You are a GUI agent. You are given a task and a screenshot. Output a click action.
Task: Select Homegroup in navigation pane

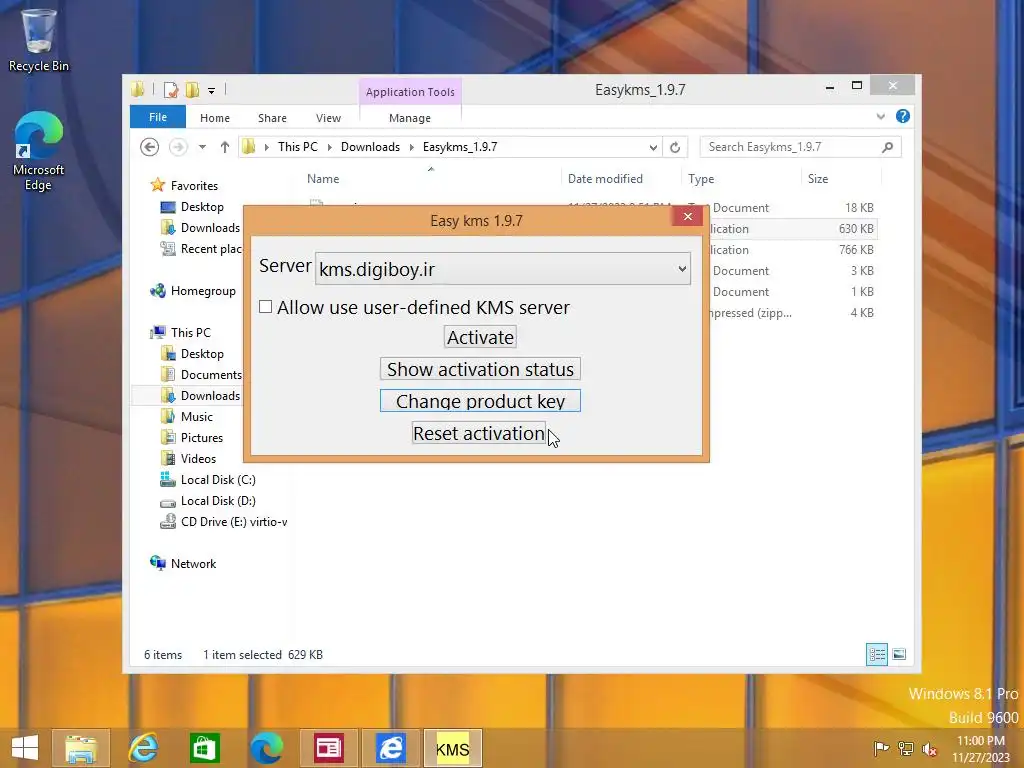coord(202,291)
